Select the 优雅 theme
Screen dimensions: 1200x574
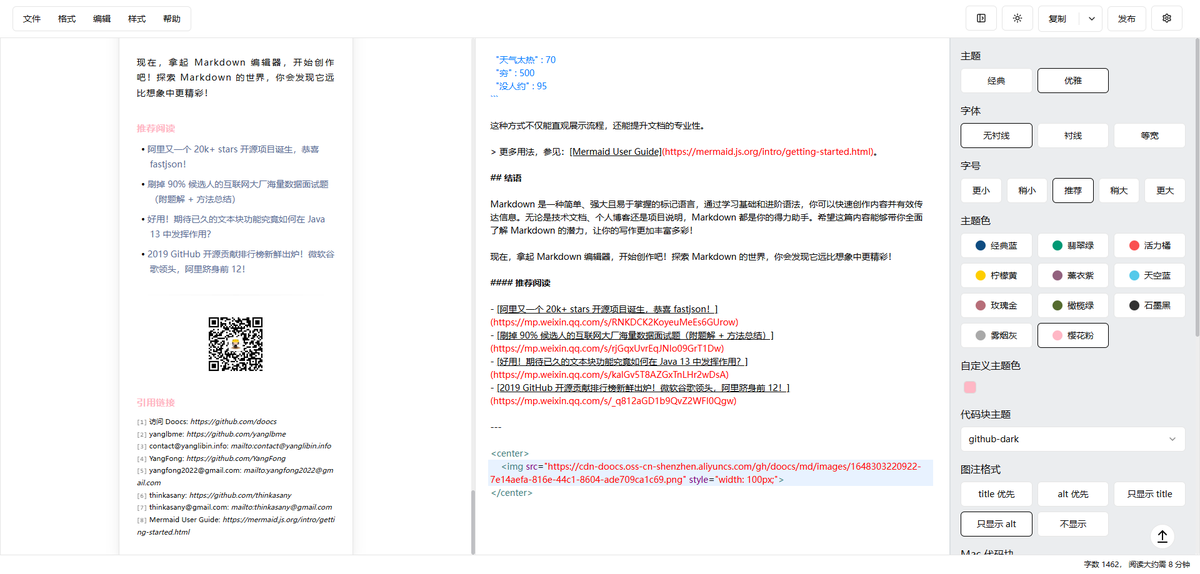pyautogui.click(x=1073, y=80)
